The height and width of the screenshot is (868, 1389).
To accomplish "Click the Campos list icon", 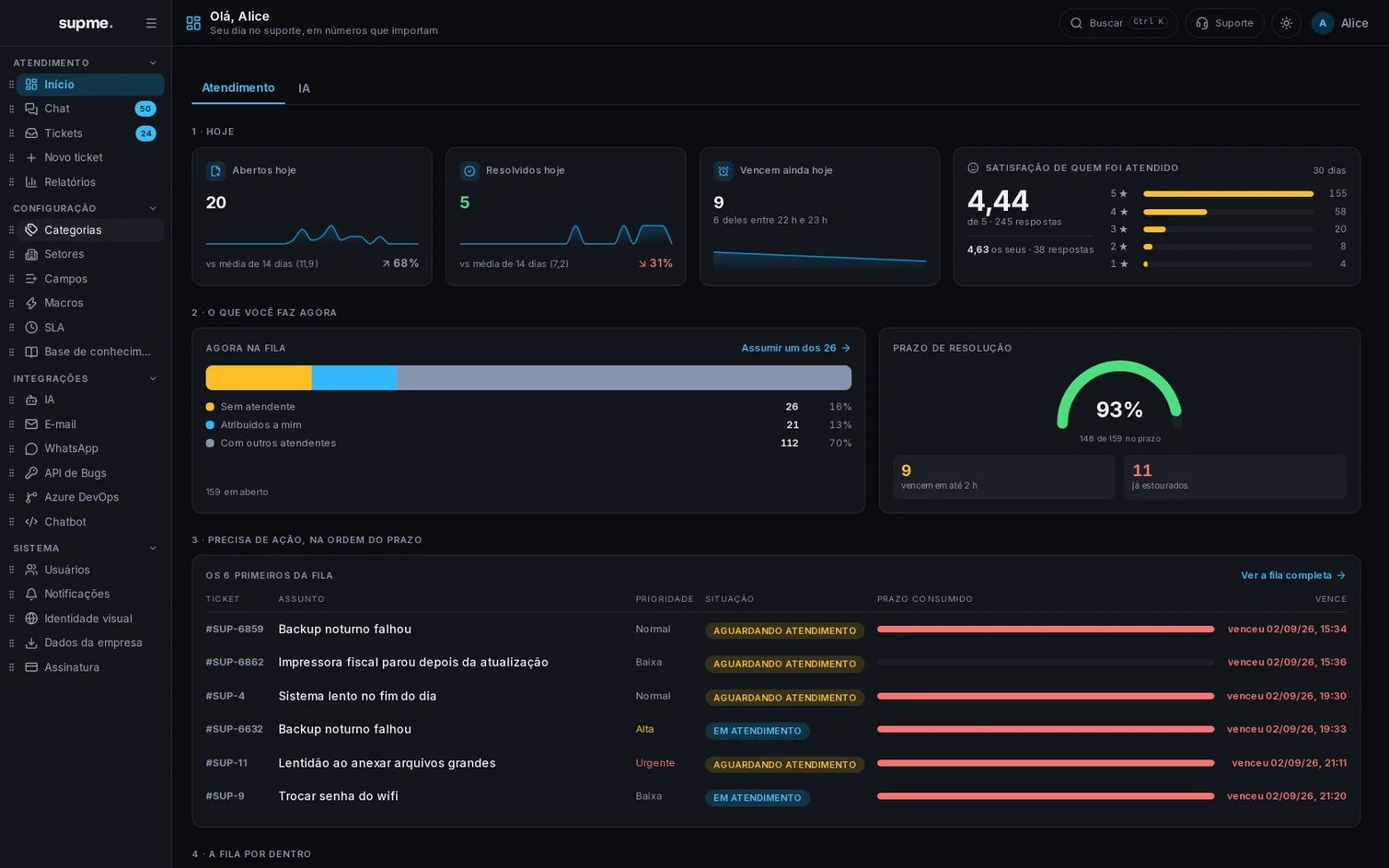I will click(x=31, y=279).
